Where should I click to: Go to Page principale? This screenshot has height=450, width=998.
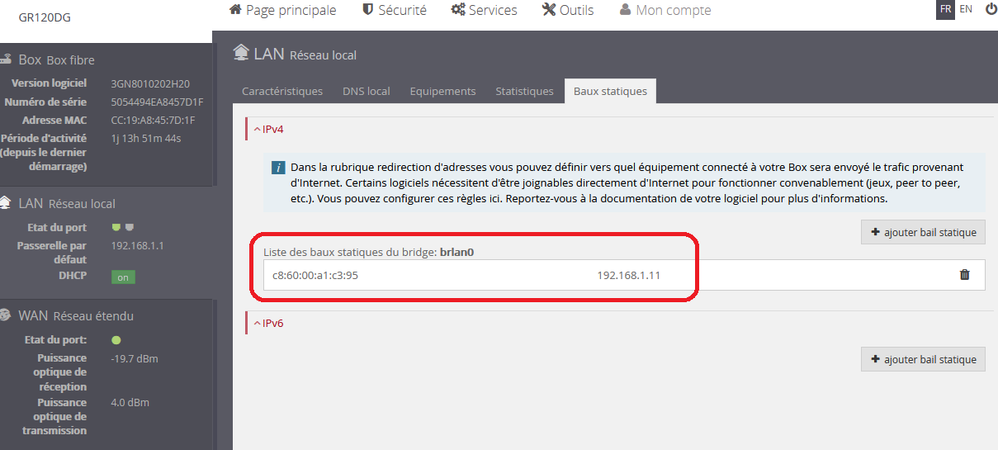[282, 10]
